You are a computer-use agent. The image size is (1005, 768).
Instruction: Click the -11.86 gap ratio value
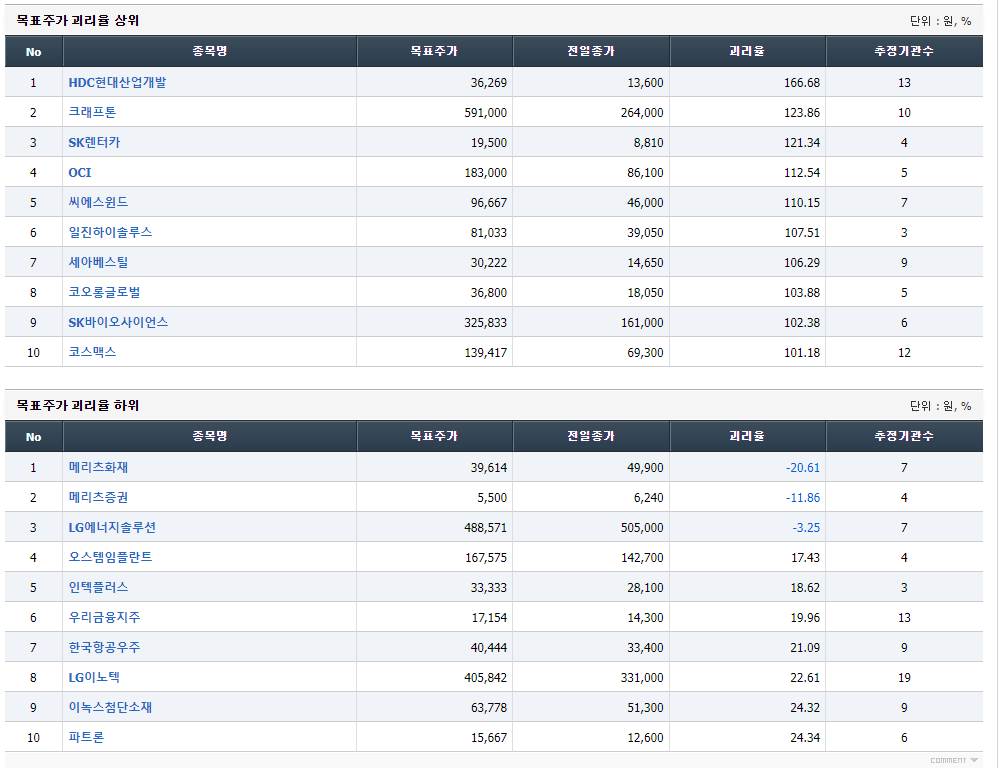(x=803, y=498)
